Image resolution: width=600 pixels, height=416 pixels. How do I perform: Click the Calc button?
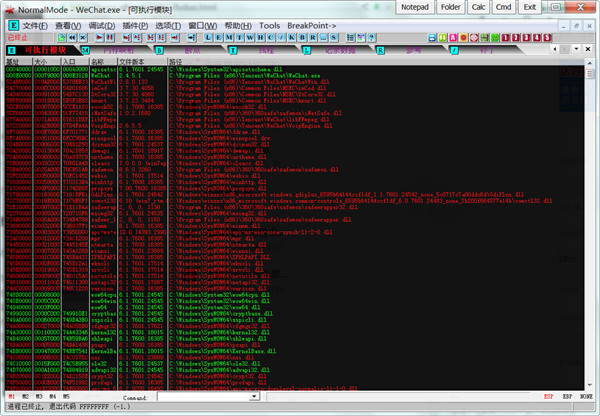click(478, 7)
